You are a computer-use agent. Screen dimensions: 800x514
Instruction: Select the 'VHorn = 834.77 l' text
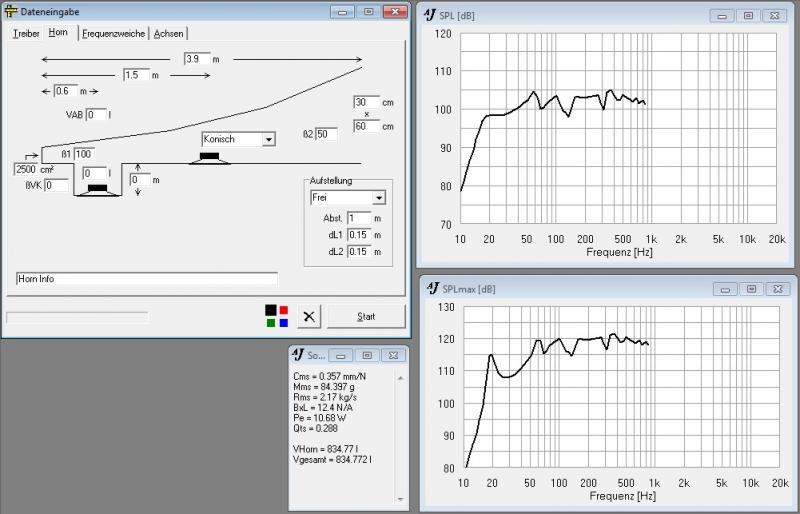pos(326,449)
